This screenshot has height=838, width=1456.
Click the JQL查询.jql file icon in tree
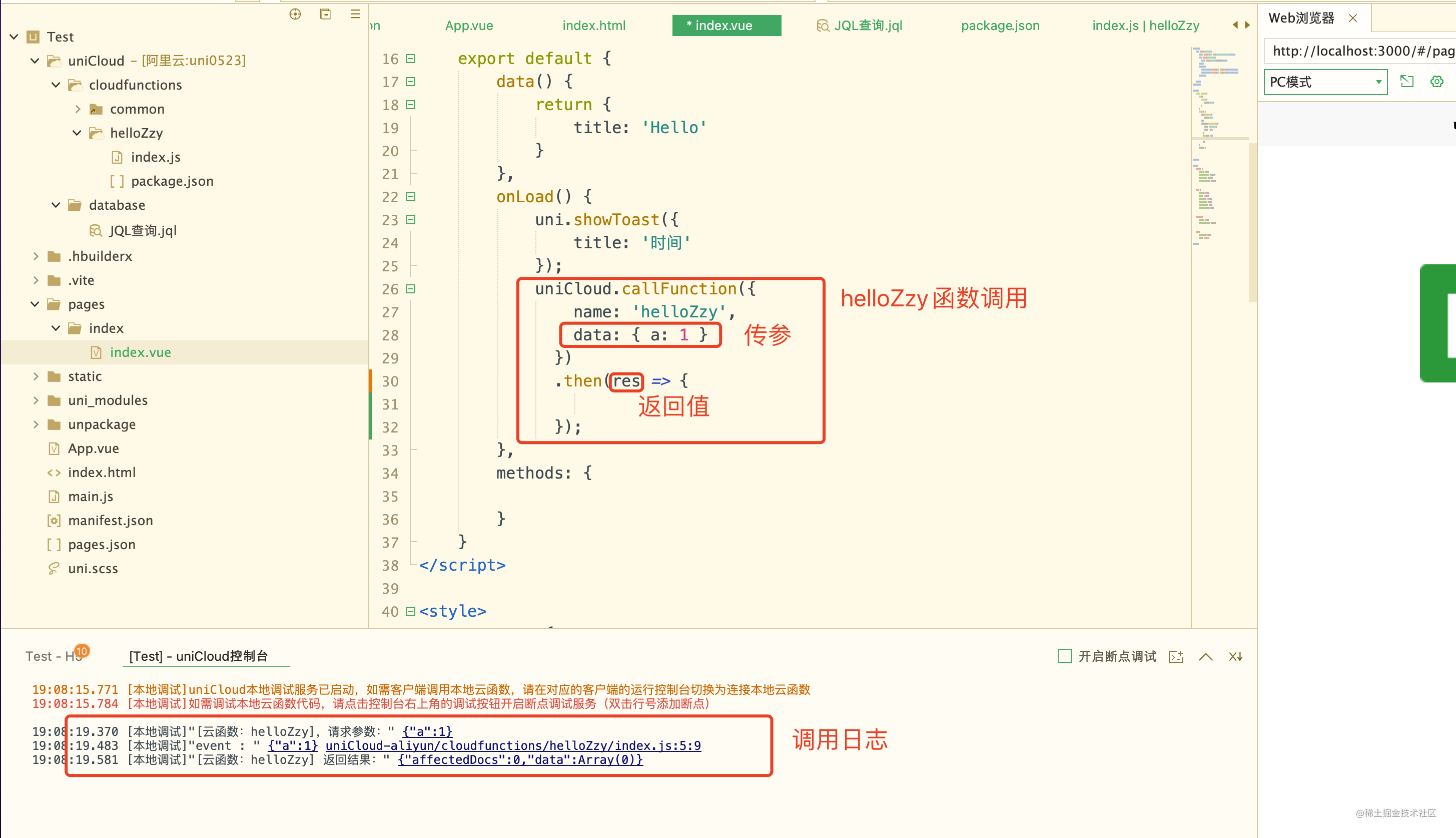coord(96,230)
